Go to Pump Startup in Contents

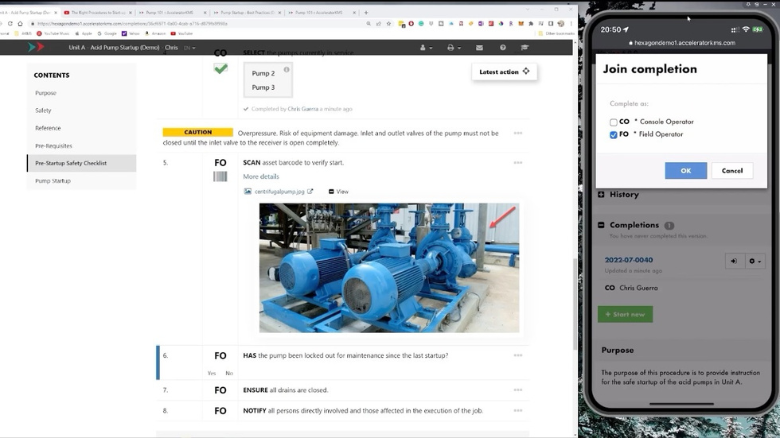click(53, 181)
